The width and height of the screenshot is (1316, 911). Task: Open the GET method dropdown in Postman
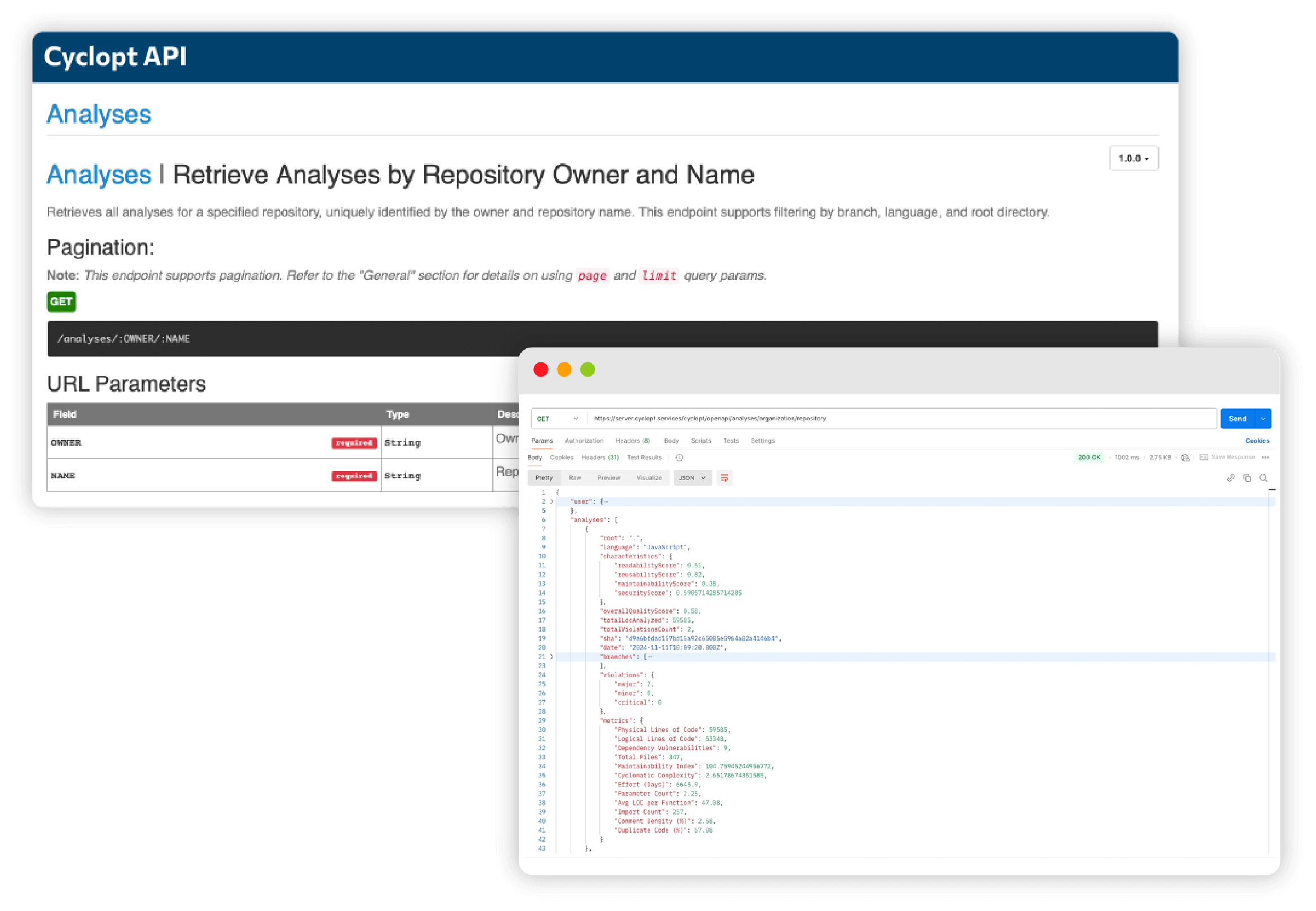point(558,419)
